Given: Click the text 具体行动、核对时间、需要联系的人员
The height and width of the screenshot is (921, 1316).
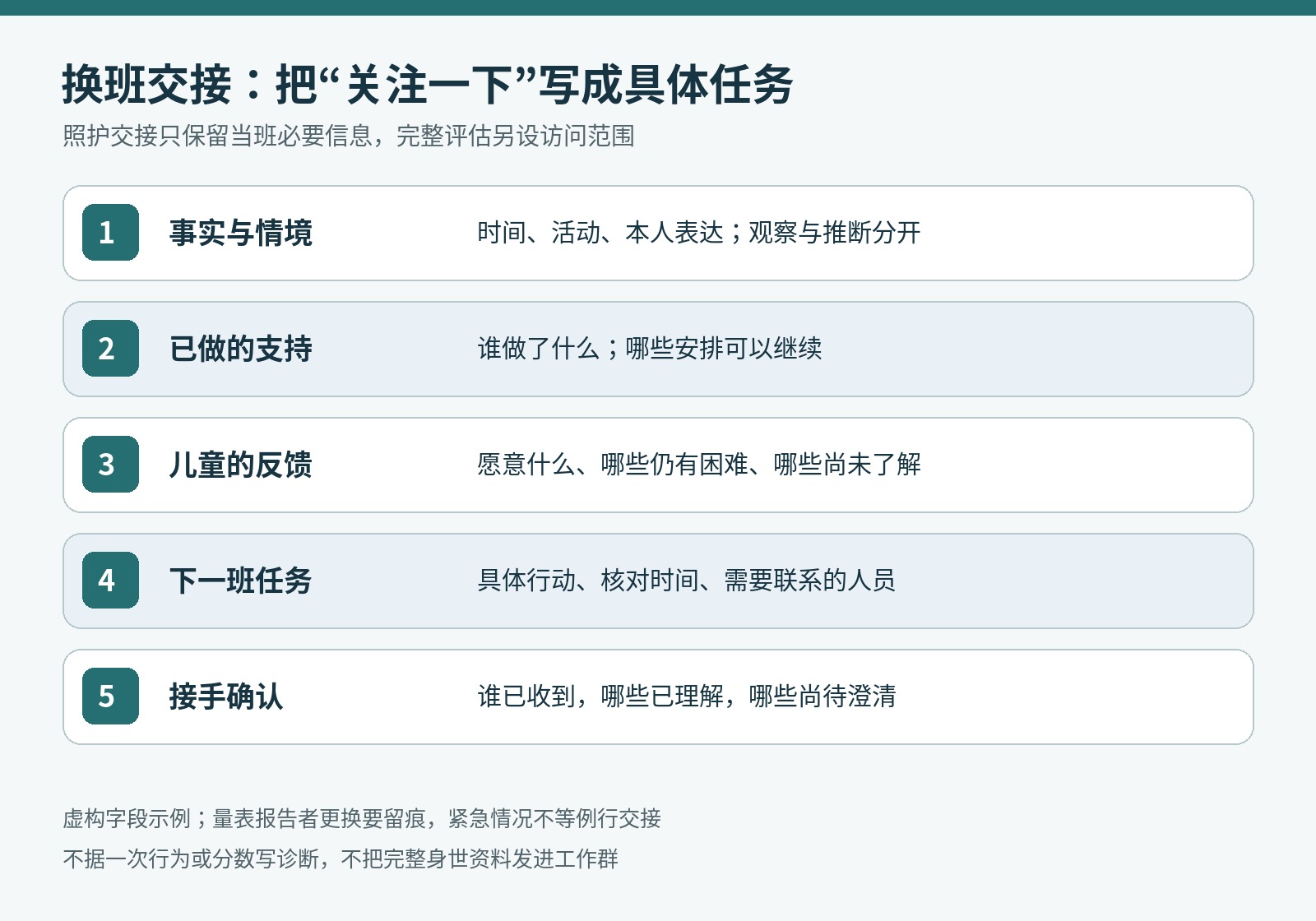Looking at the screenshot, I should pos(687,581).
